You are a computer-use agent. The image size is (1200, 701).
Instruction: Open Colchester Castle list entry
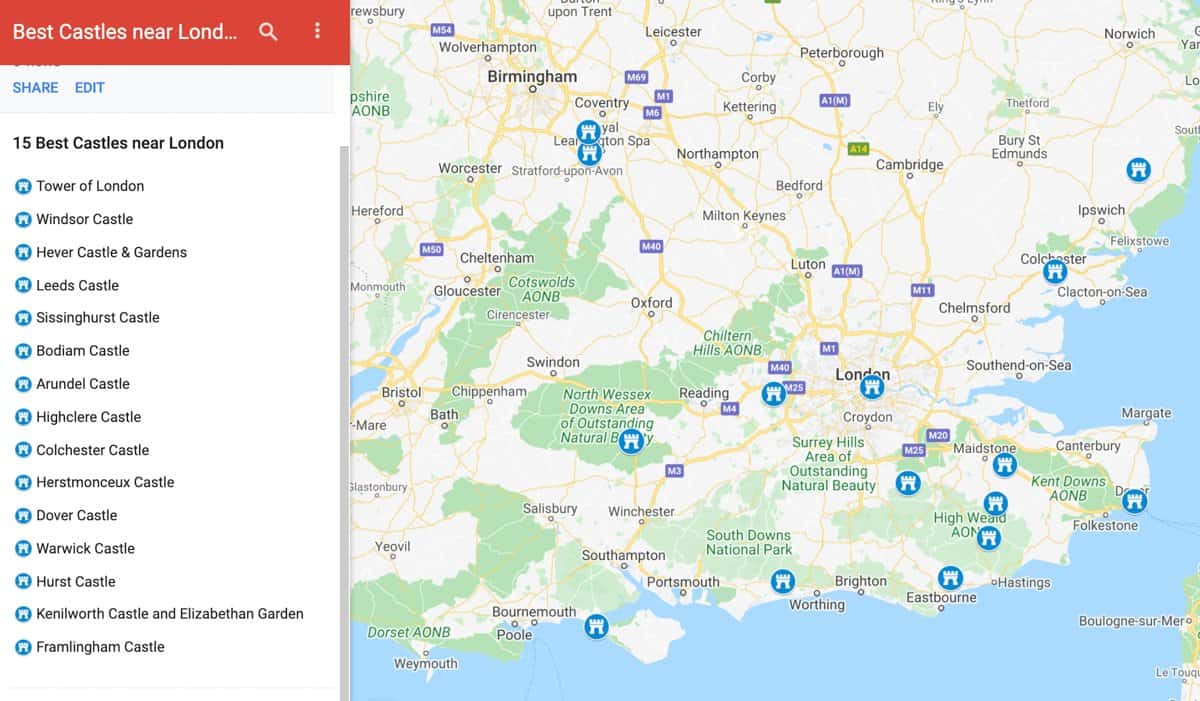coord(92,449)
